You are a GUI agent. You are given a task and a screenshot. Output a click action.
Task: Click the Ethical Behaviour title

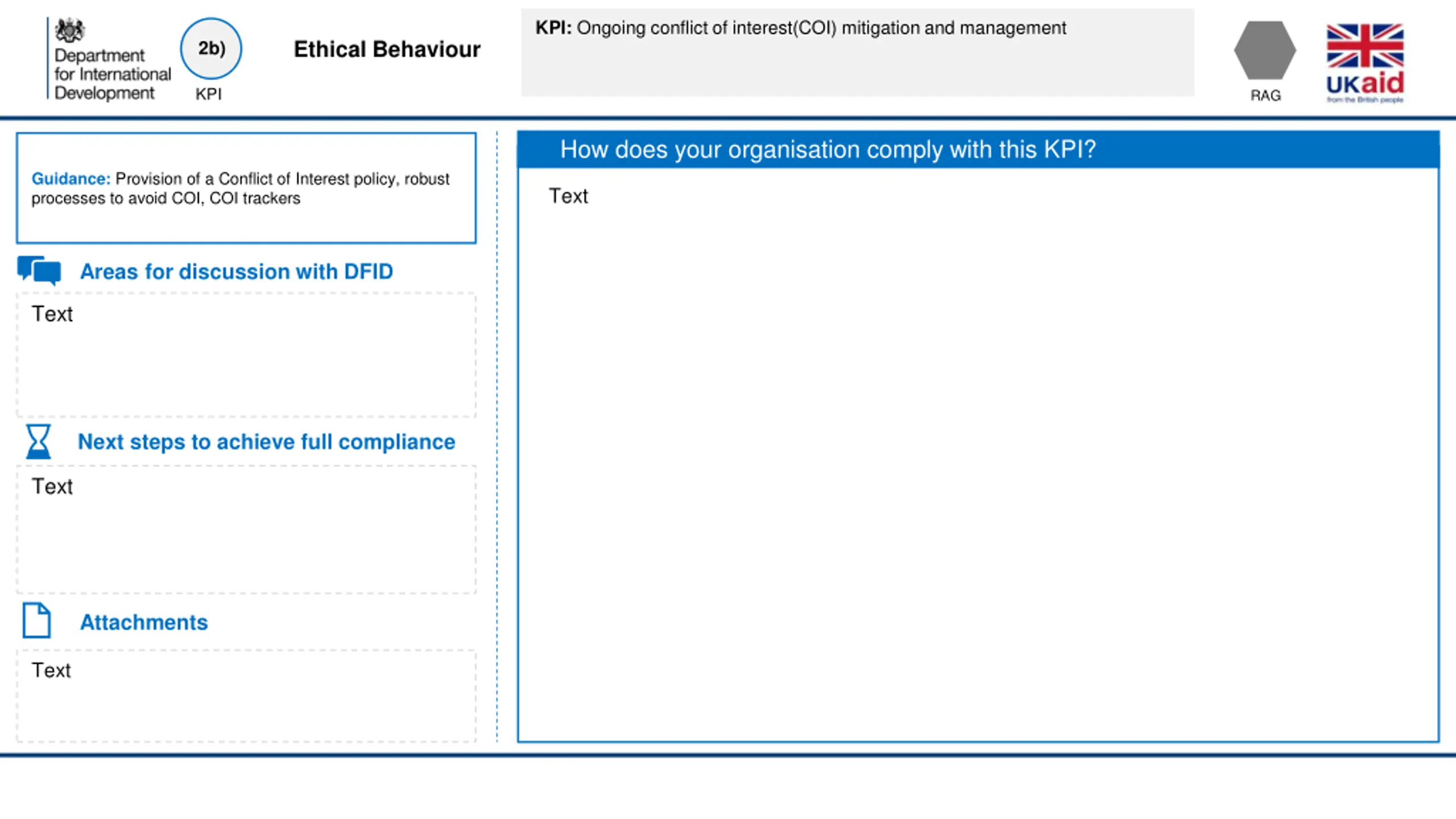[387, 49]
